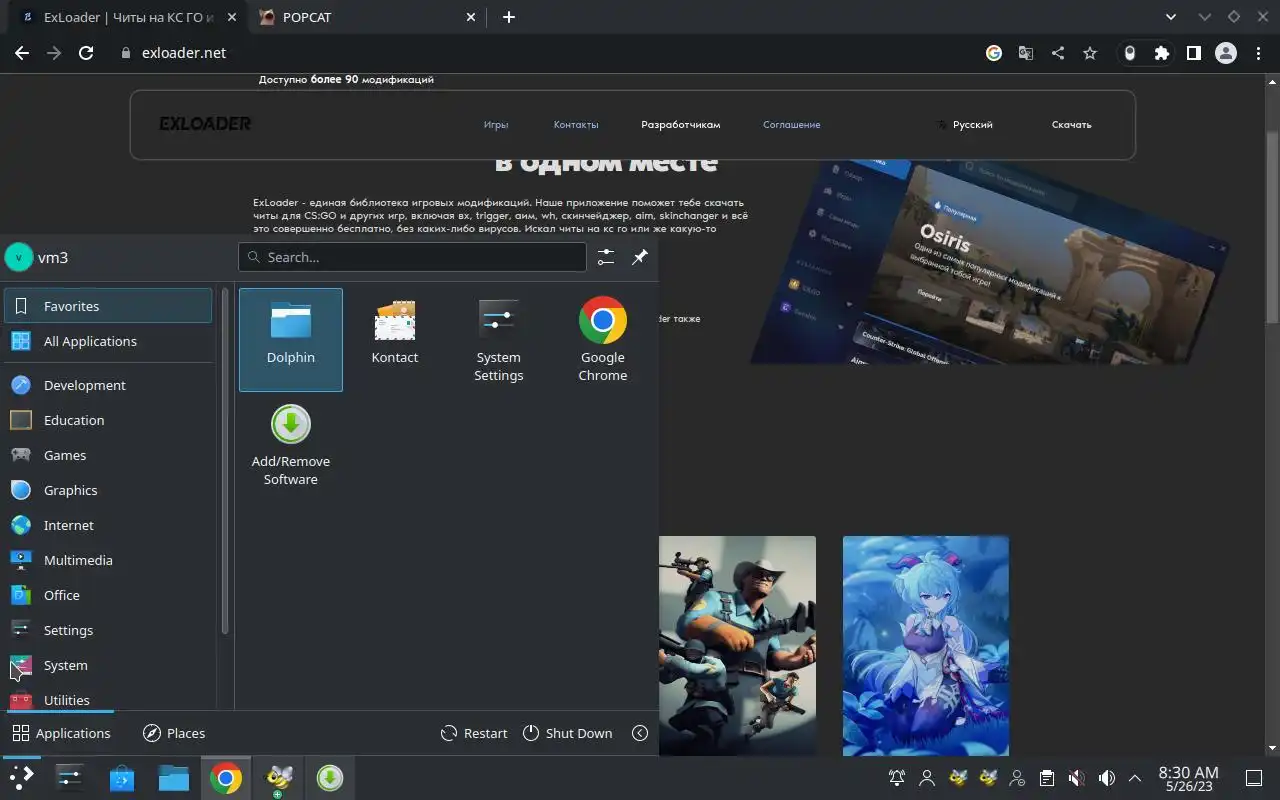Switch to the Places tab in launcher
Screen dimensions: 1280x800
pos(174,733)
